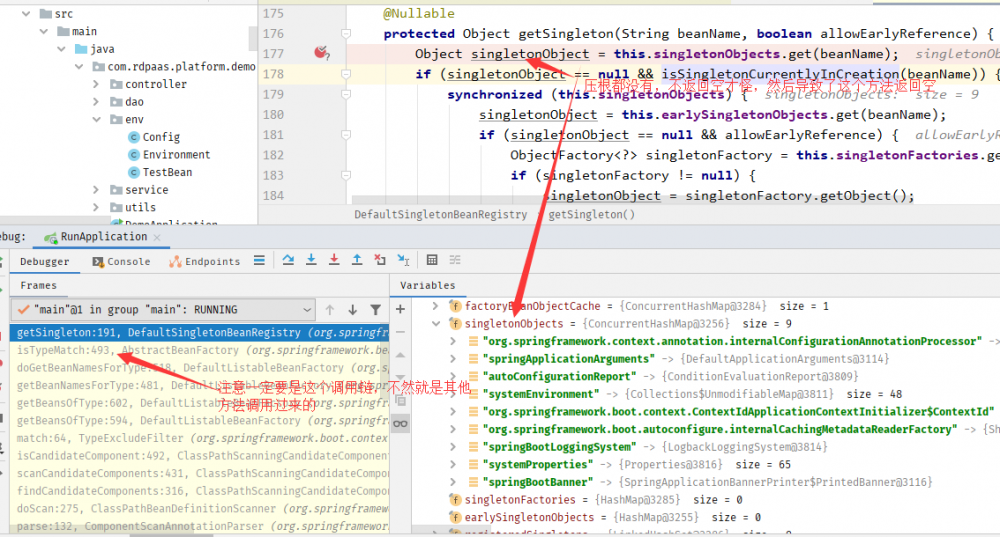This screenshot has width=1000, height=537.
Task: Click the Run to Cursor icon
Action: [x=403, y=260]
